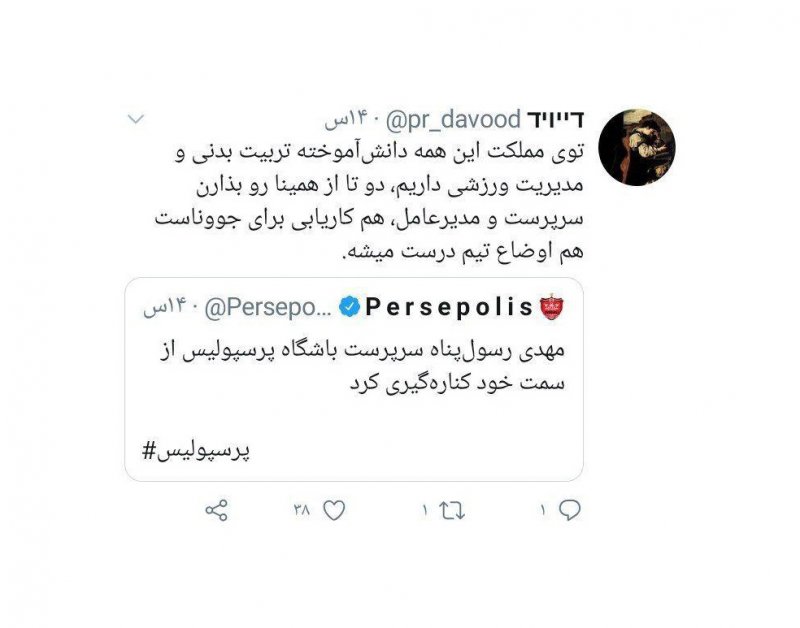Click the Persepolis club crest logo
The width and height of the screenshot is (800, 628).
click(x=552, y=306)
